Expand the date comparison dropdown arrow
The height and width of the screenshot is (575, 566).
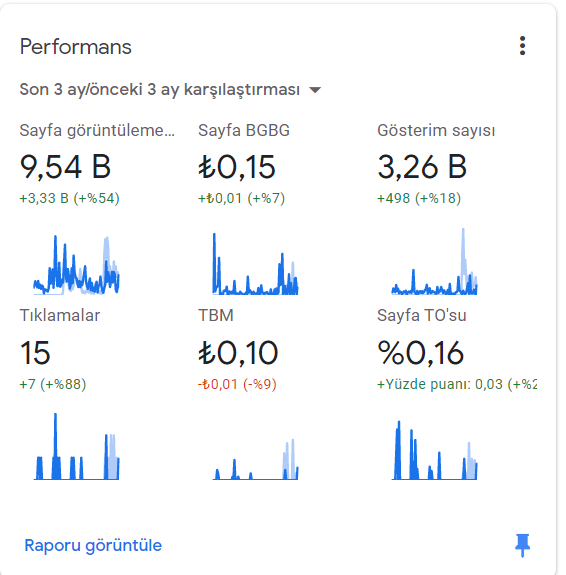(x=315, y=90)
